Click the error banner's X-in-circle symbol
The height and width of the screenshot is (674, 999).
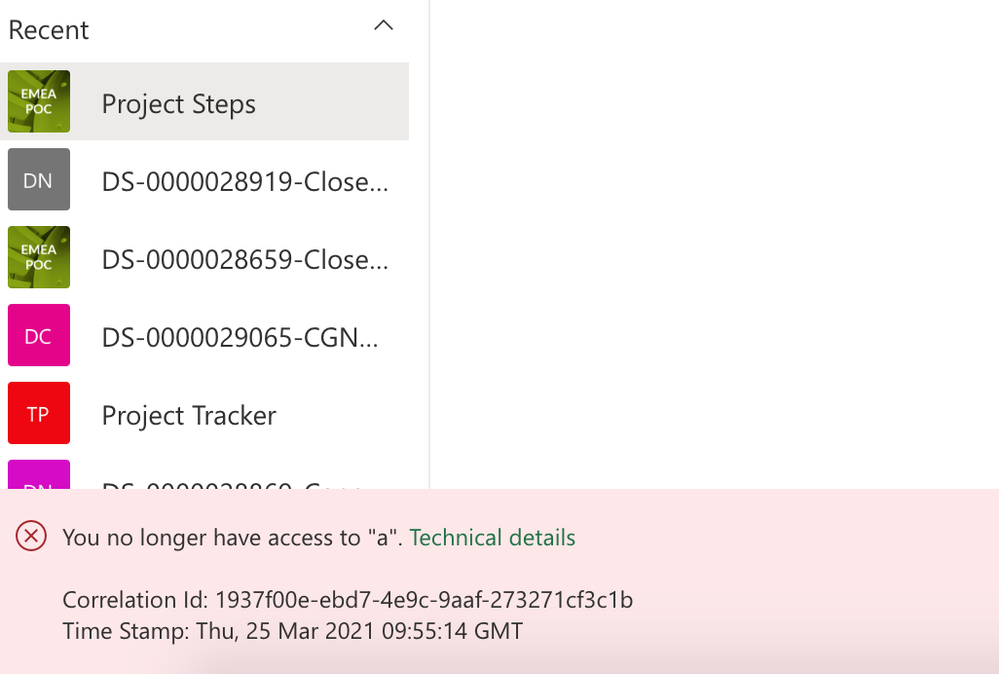click(30, 537)
